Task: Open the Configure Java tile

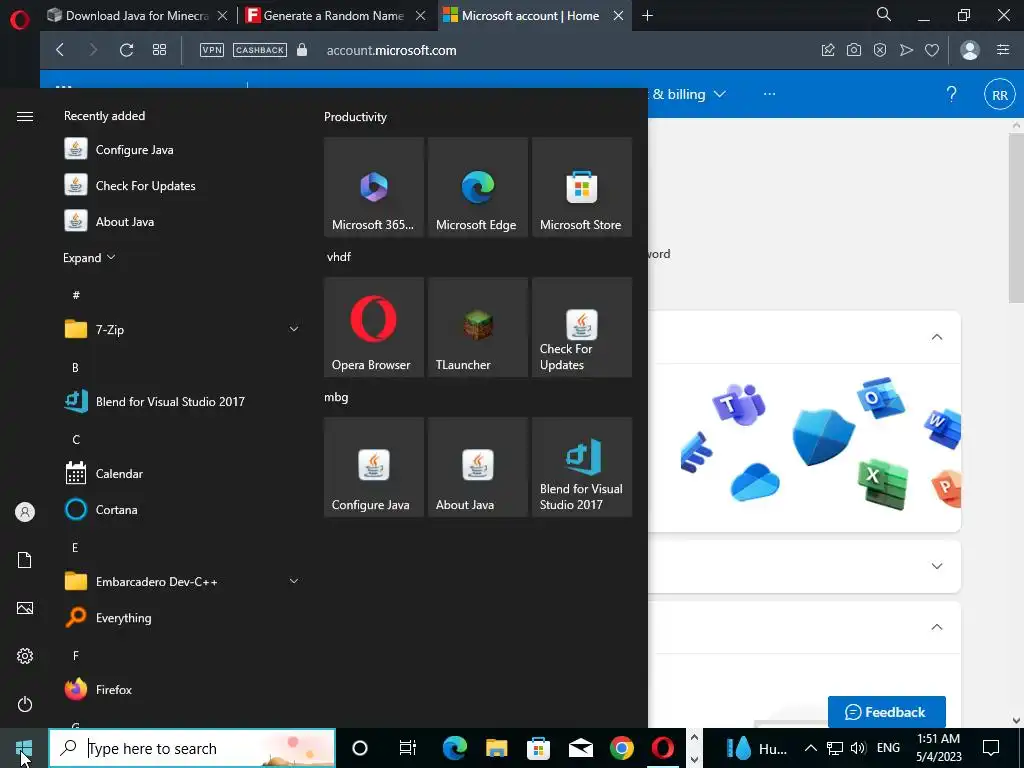Action: 374,467
